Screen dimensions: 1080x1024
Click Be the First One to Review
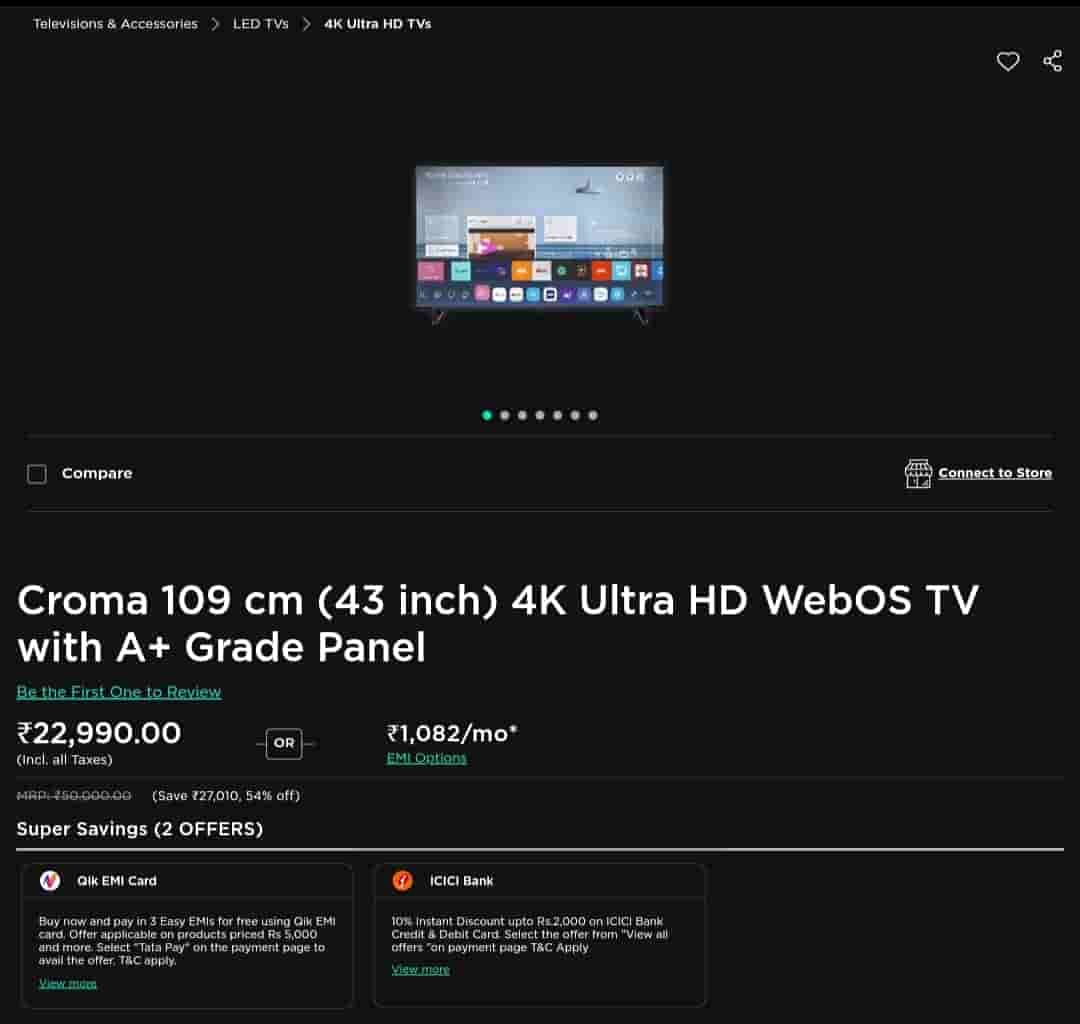[x=119, y=692]
